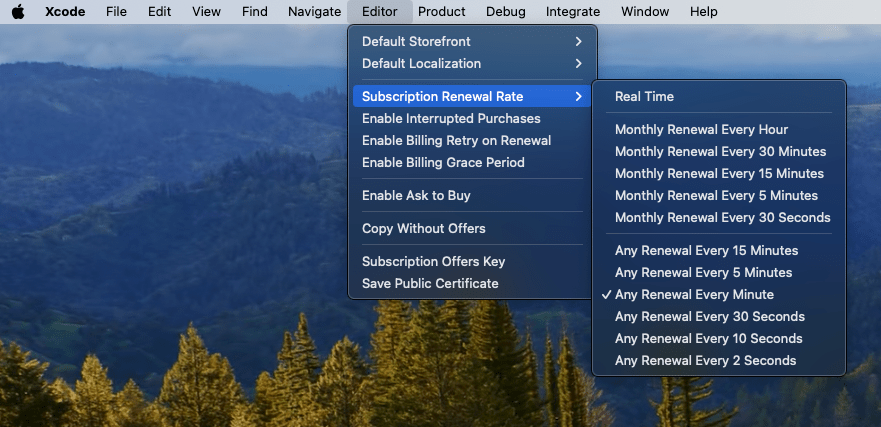
Task: Click Copy Without Offers
Action: click(x=423, y=229)
